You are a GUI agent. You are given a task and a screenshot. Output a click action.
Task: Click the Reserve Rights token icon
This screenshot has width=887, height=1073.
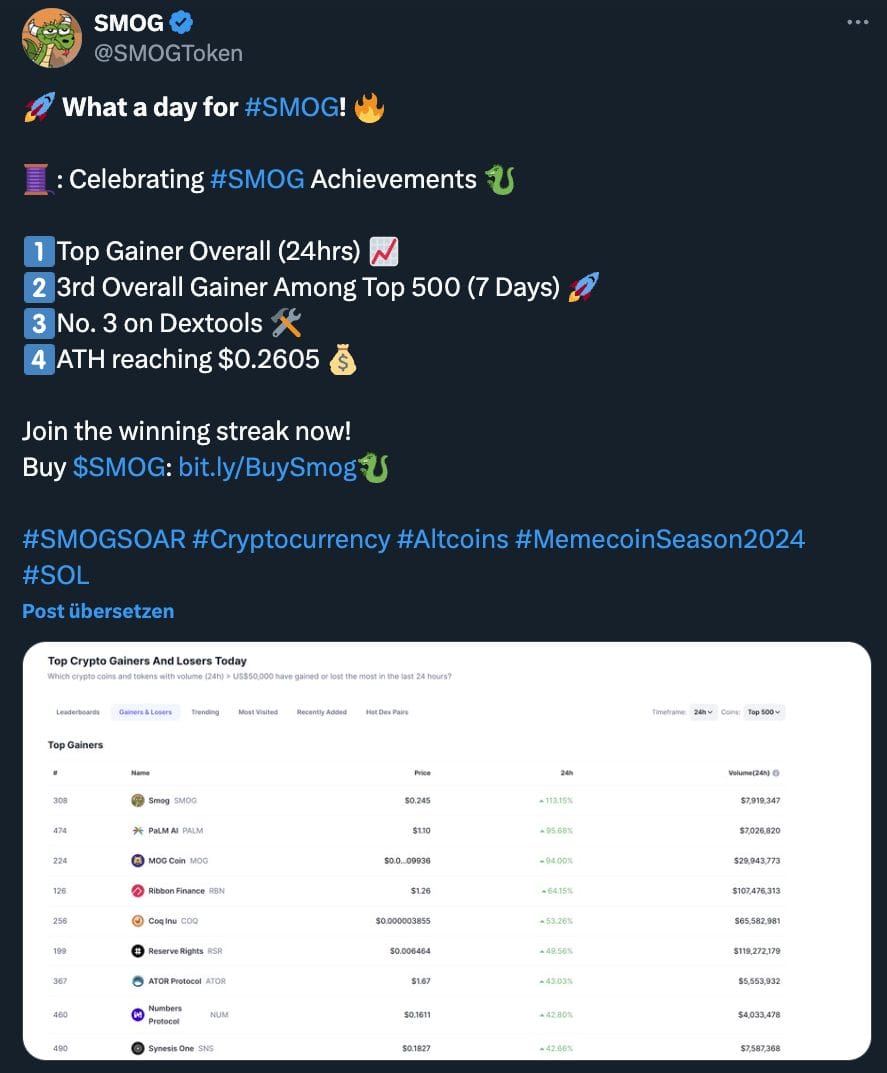[135, 949]
